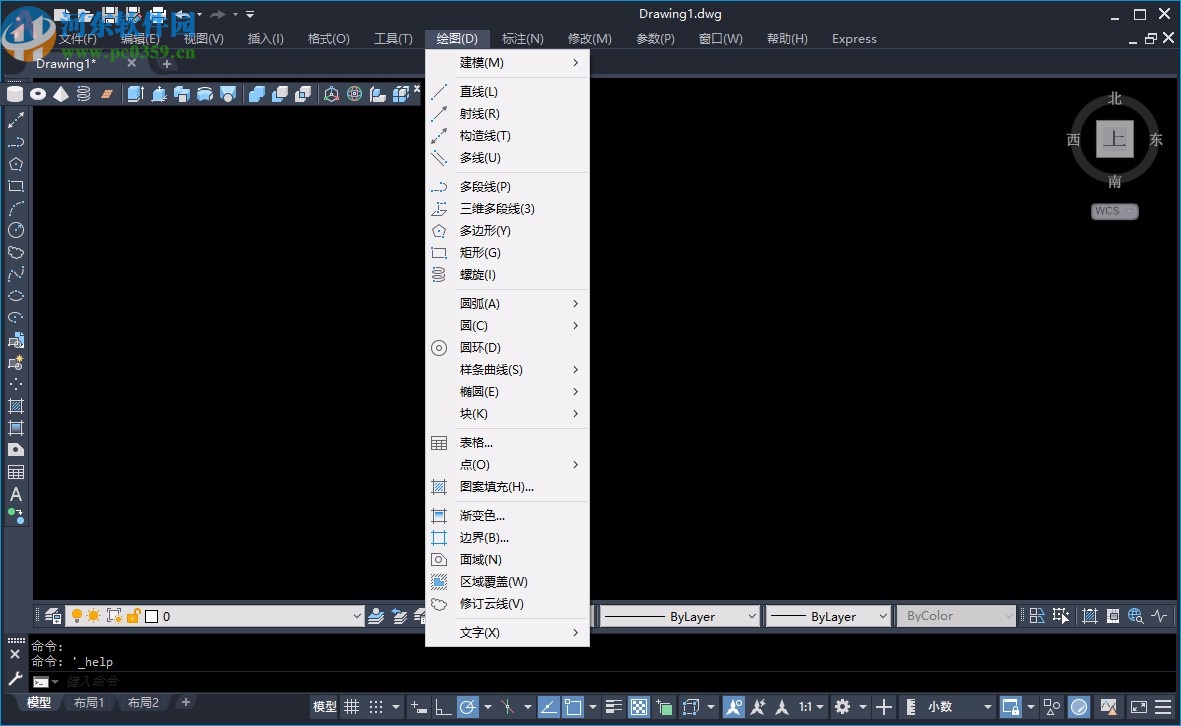The height and width of the screenshot is (726, 1181).
Task: Click the plus button to add a new layout
Action: pyautogui.click(x=186, y=702)
